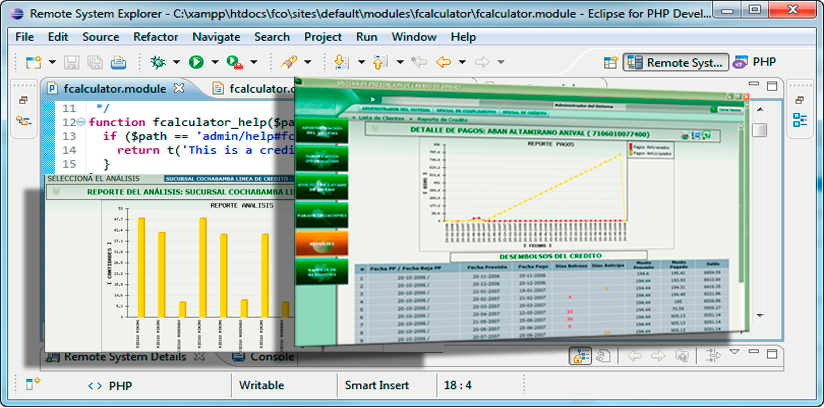Switch to the PHP perspective
Screen dimensions: 824x408
(x=755, y=62)
